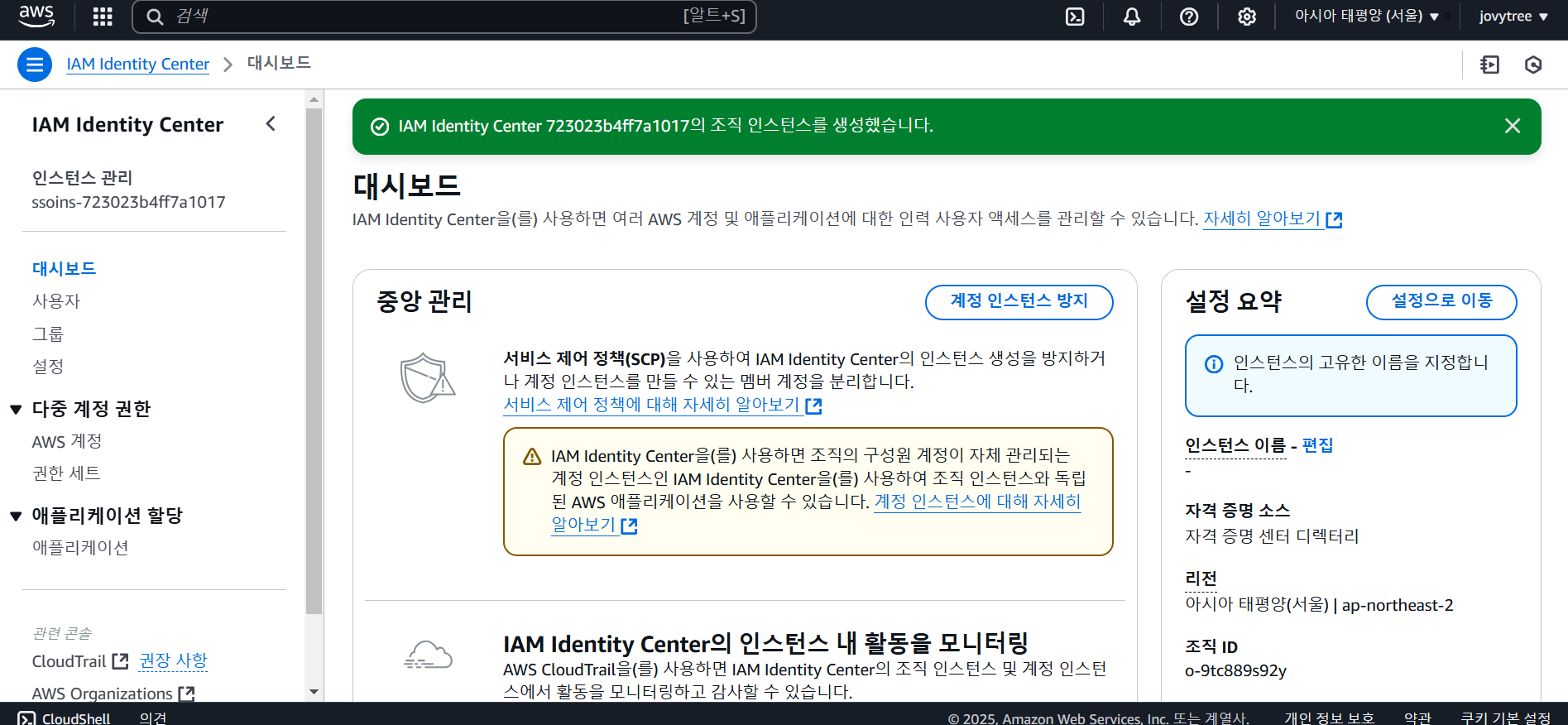Focus the top search input field
1568x725 pixels.
(444, 17)
